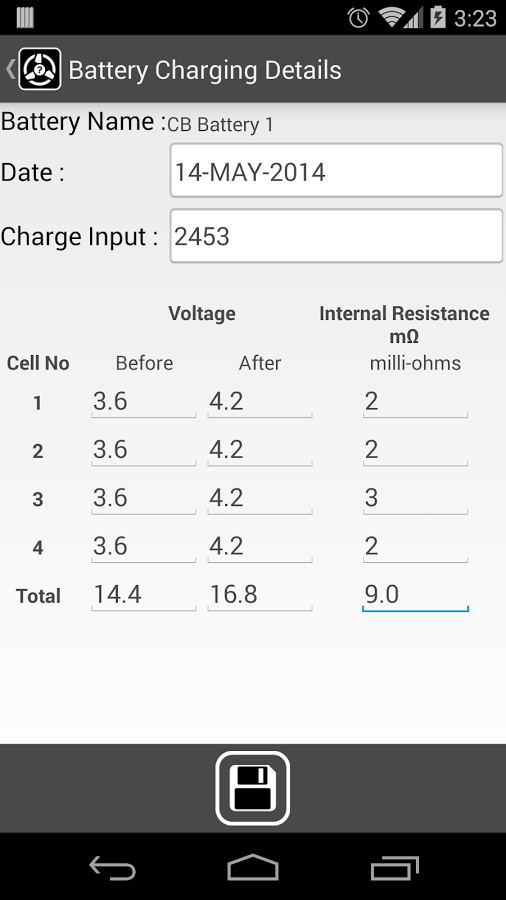Viewport: 506px width, 900px height.
Task: Tap the Battery Charging Details title
Action: pyautogui.click(x=205, y=70)
